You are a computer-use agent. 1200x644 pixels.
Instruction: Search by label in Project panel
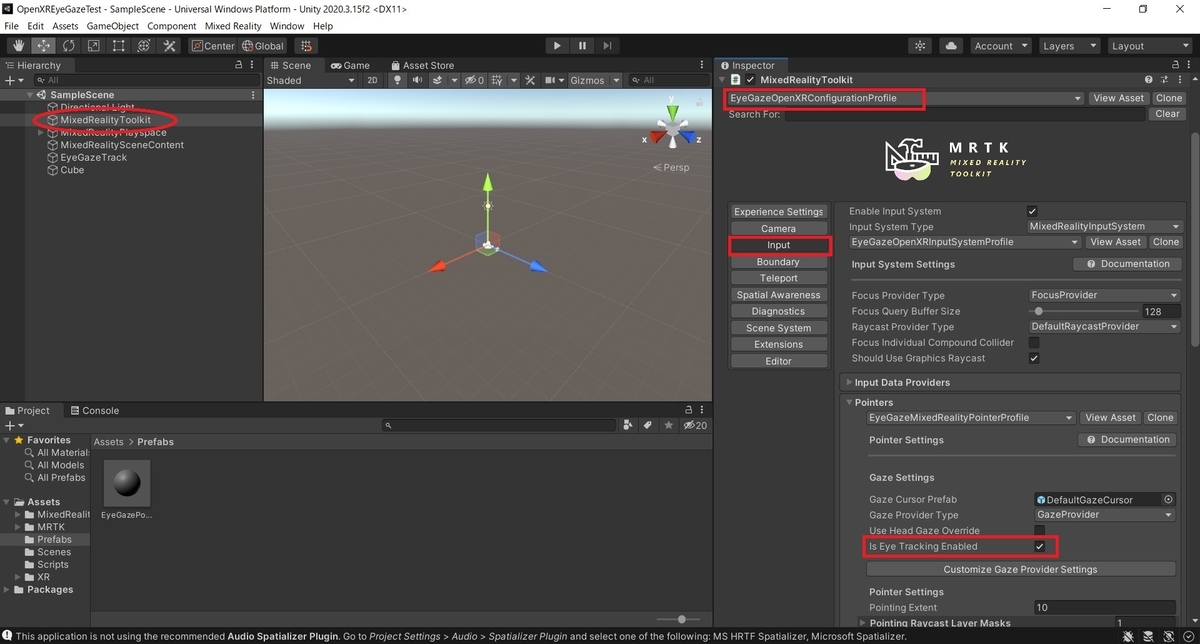tap(647, 425)
